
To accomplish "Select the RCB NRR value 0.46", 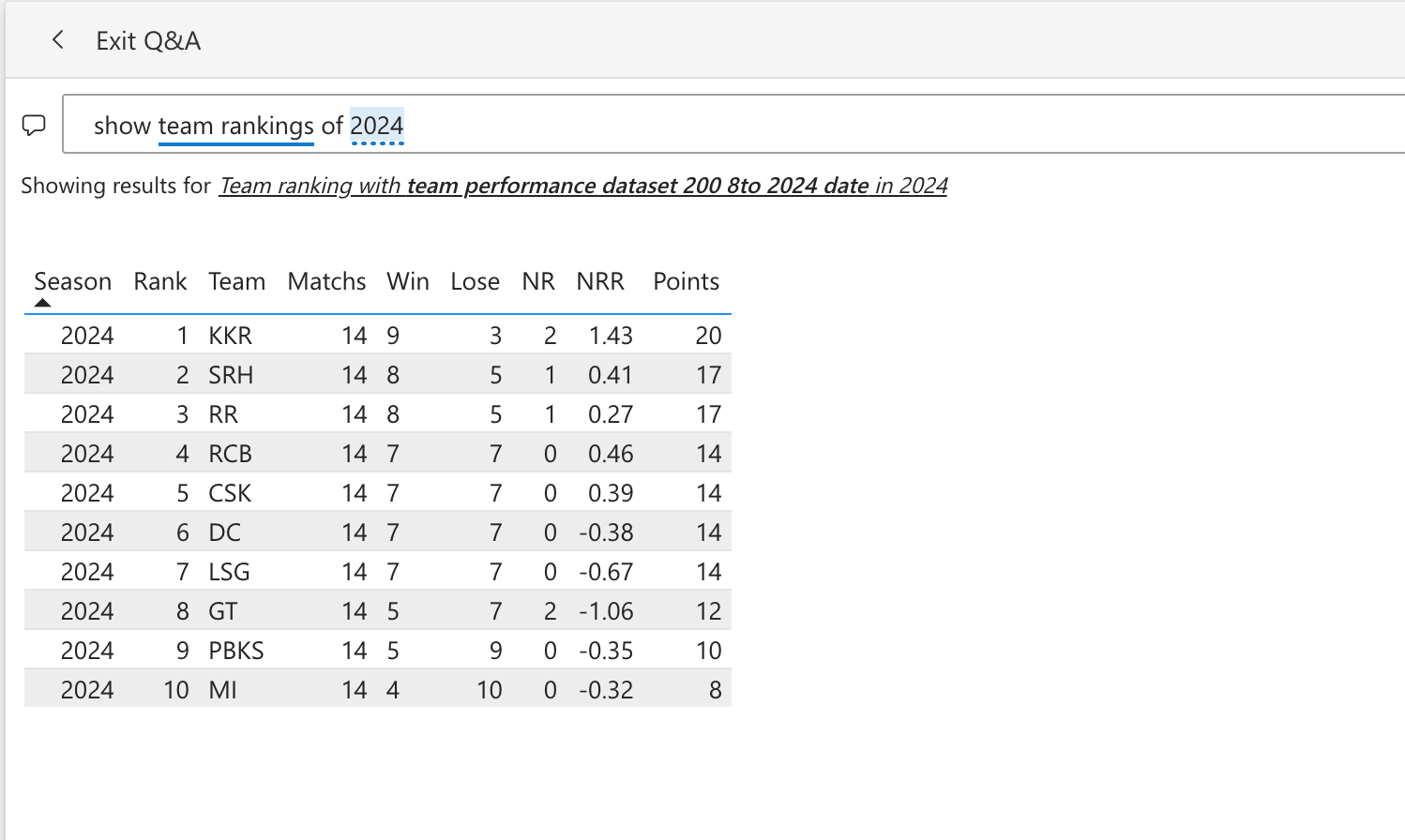I will click(x=611, y=454).
